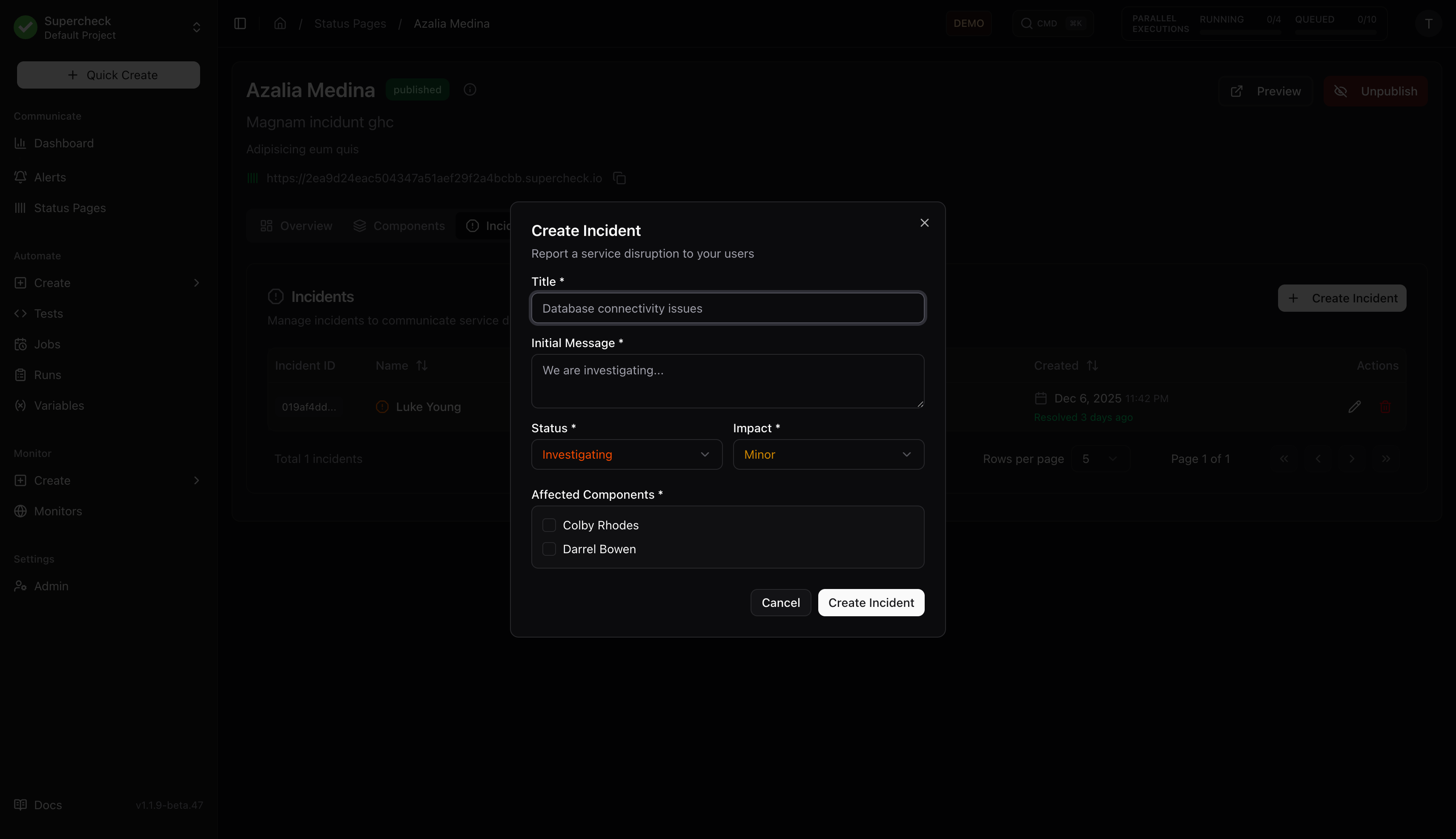Open Status Pages in sidebar
This screenshot has height=839, width=1456.
point(70,208)
